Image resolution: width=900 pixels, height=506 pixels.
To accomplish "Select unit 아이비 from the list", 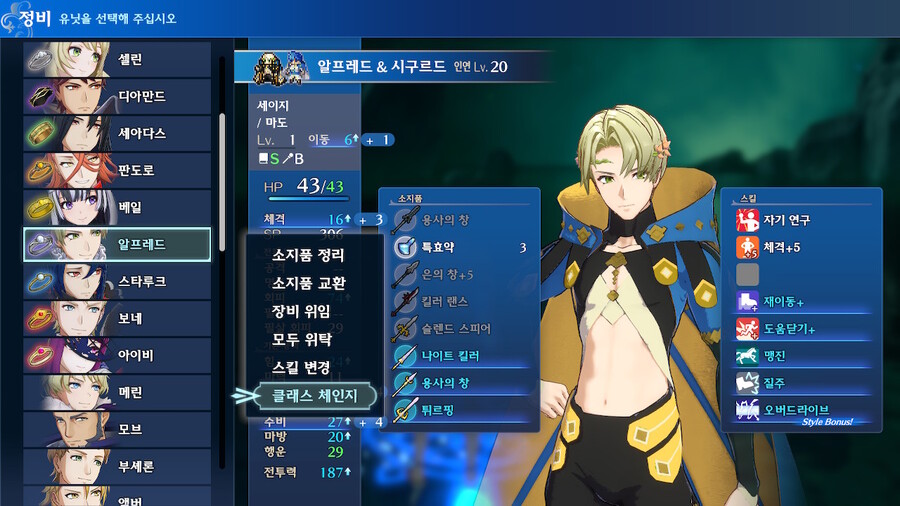I will point(117,355).
